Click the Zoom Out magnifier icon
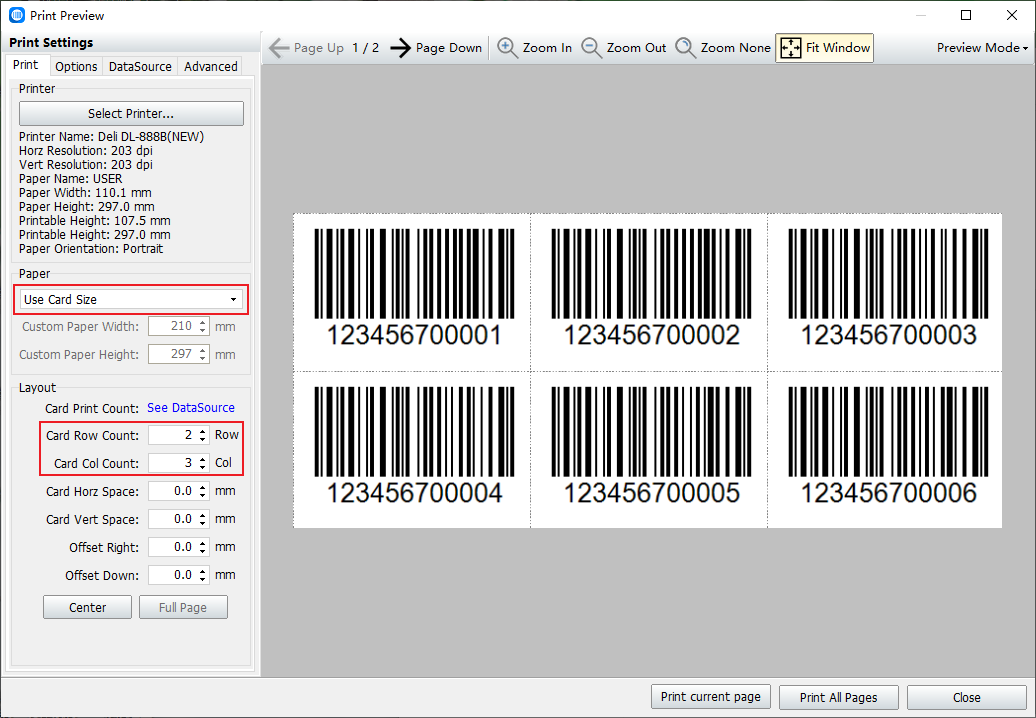This screenshot has height=718, width=1036. 591,48
